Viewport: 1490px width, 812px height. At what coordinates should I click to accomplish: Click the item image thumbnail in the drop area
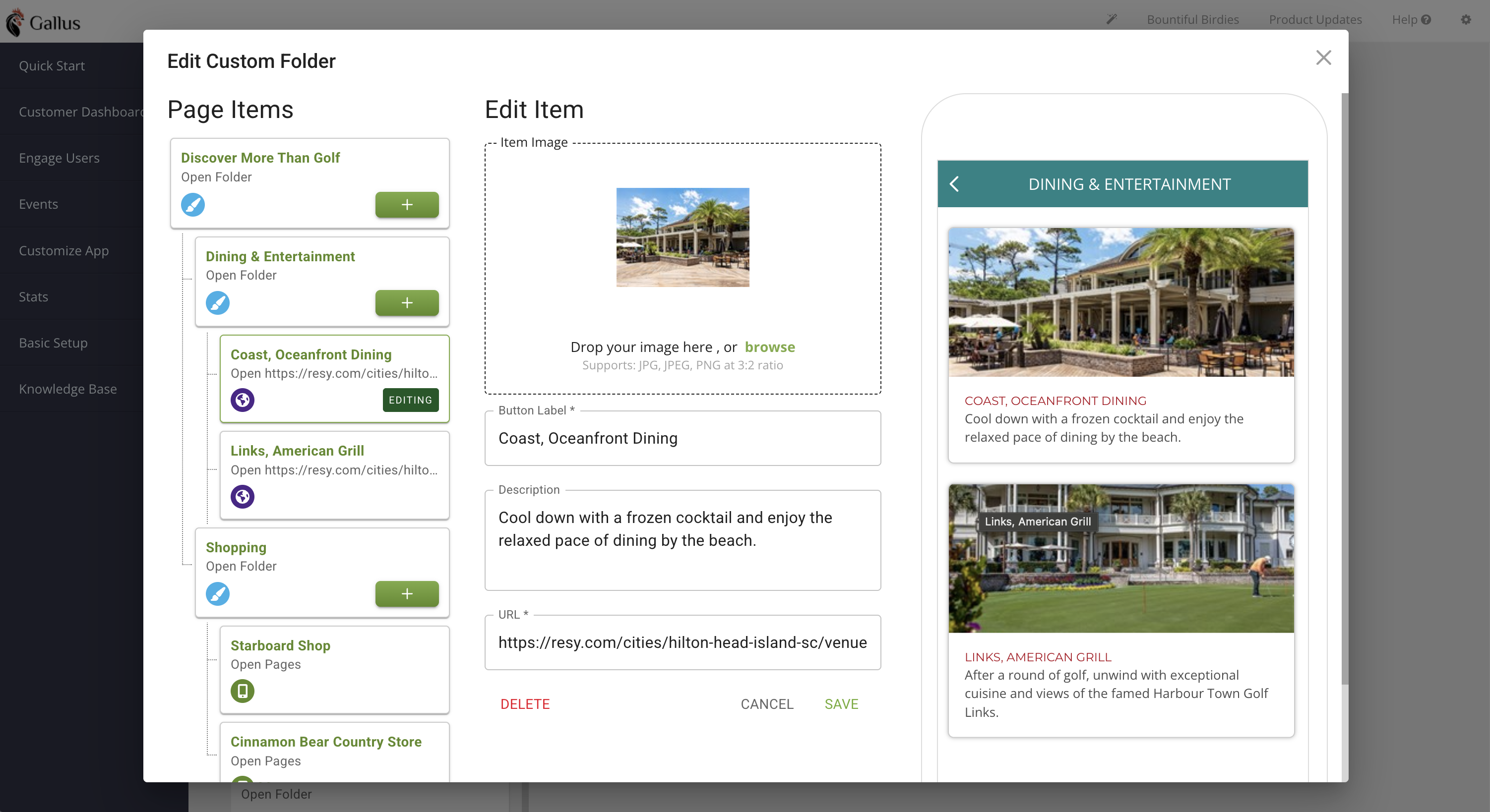(x=683, y=237)
